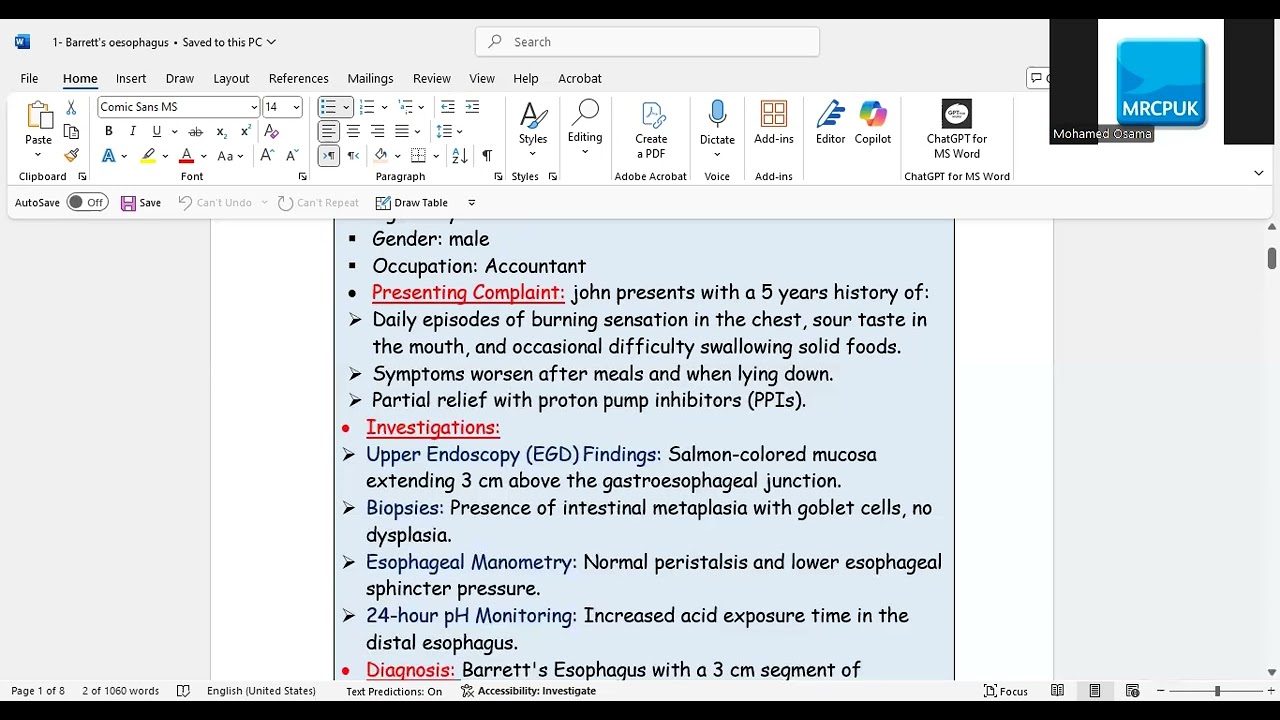Expand multilevel list dropdown arrow
Viewport: 1280px width, 720px height.
click(x=421, y=107)
